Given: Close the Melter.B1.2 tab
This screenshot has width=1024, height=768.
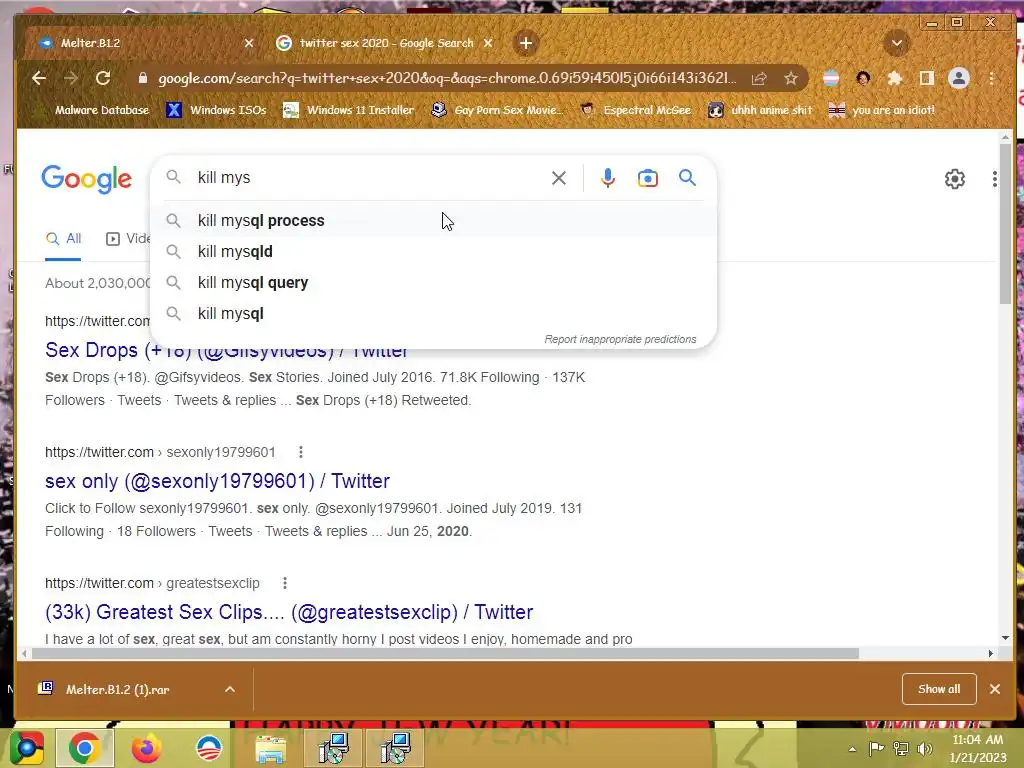Looking at the screenshot, I should (x=249, y=43).
